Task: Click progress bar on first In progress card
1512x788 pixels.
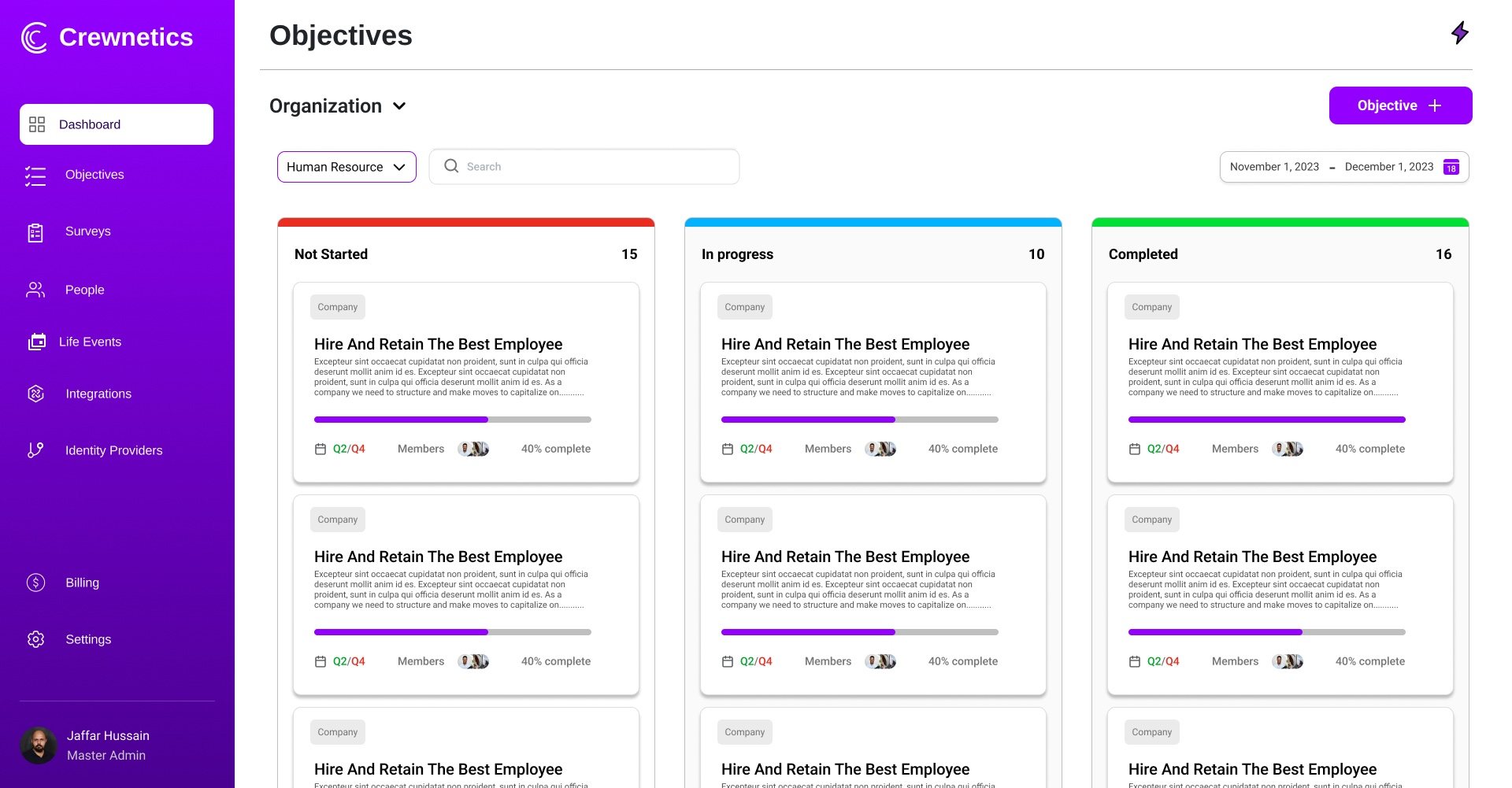Action: (860, 420)
